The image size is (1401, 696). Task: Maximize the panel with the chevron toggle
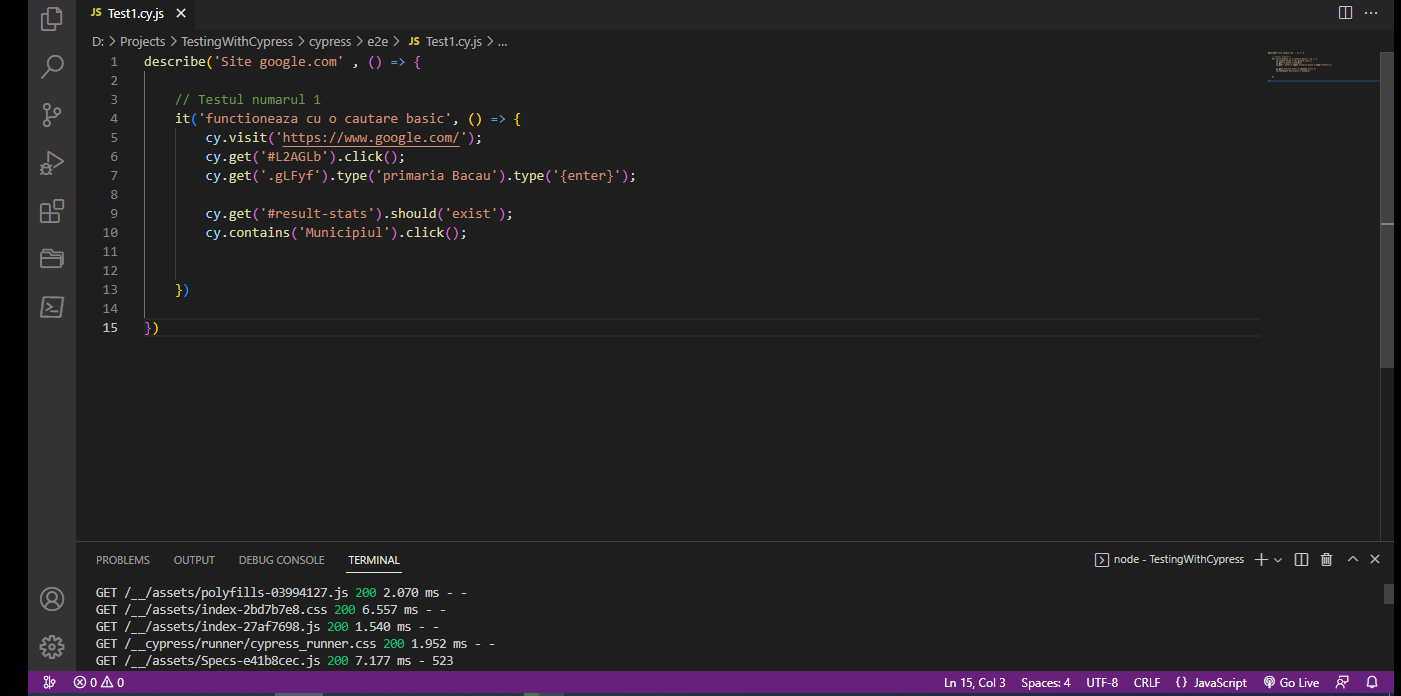1352,559
